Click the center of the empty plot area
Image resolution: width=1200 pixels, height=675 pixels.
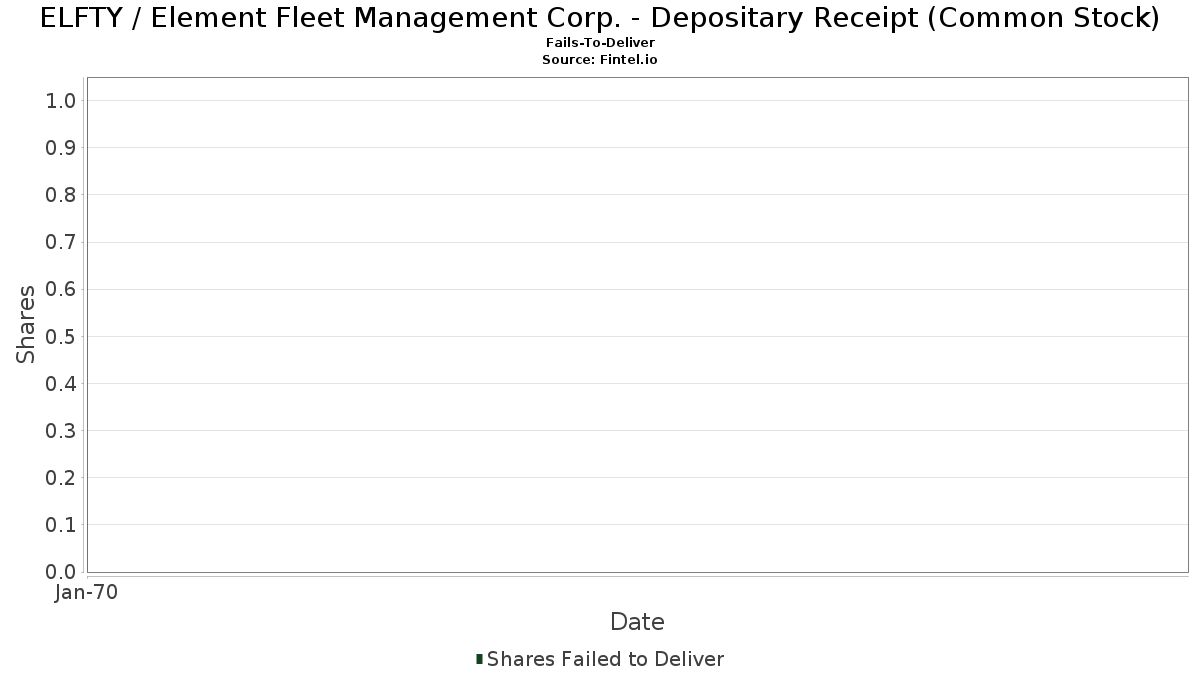638,325
